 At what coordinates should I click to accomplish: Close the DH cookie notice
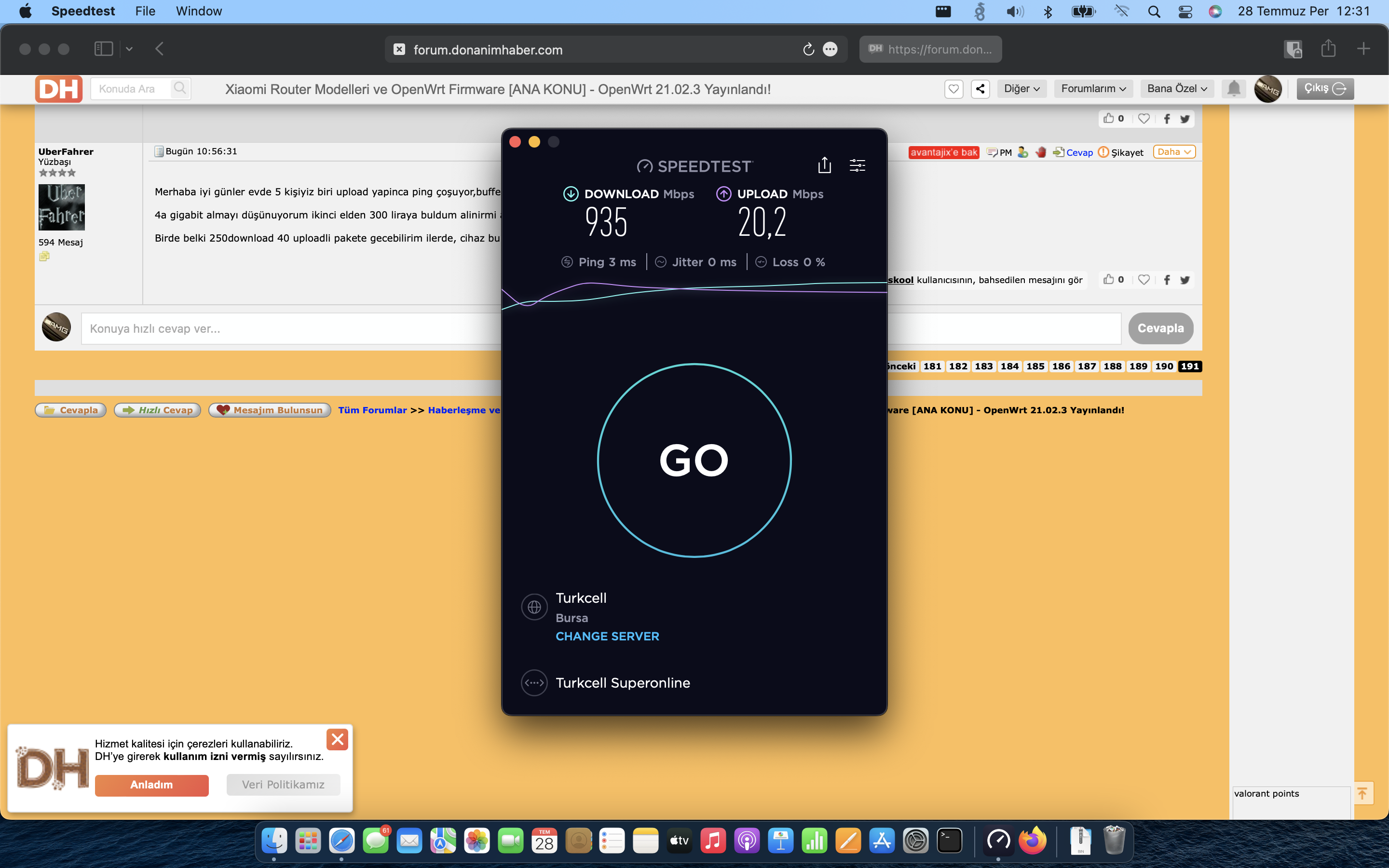[x=338, y=739]
